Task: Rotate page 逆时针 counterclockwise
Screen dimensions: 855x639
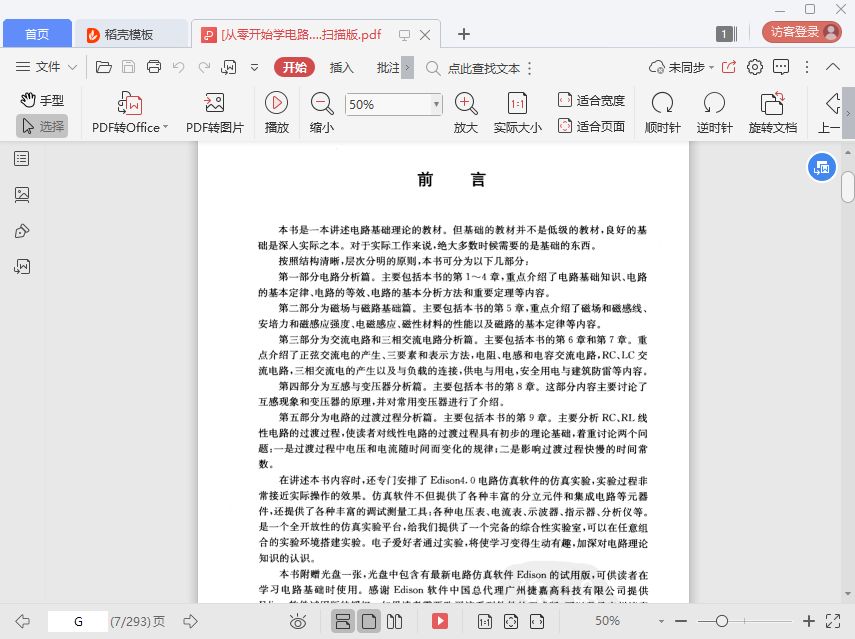Action: tap(714, 112)
